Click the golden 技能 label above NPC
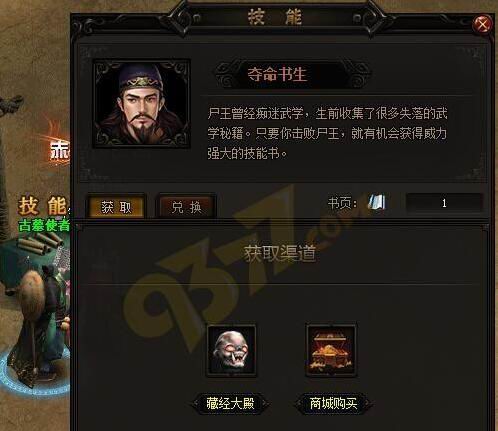Viewport: 498px width, 431px height. [x=43, y=206]
